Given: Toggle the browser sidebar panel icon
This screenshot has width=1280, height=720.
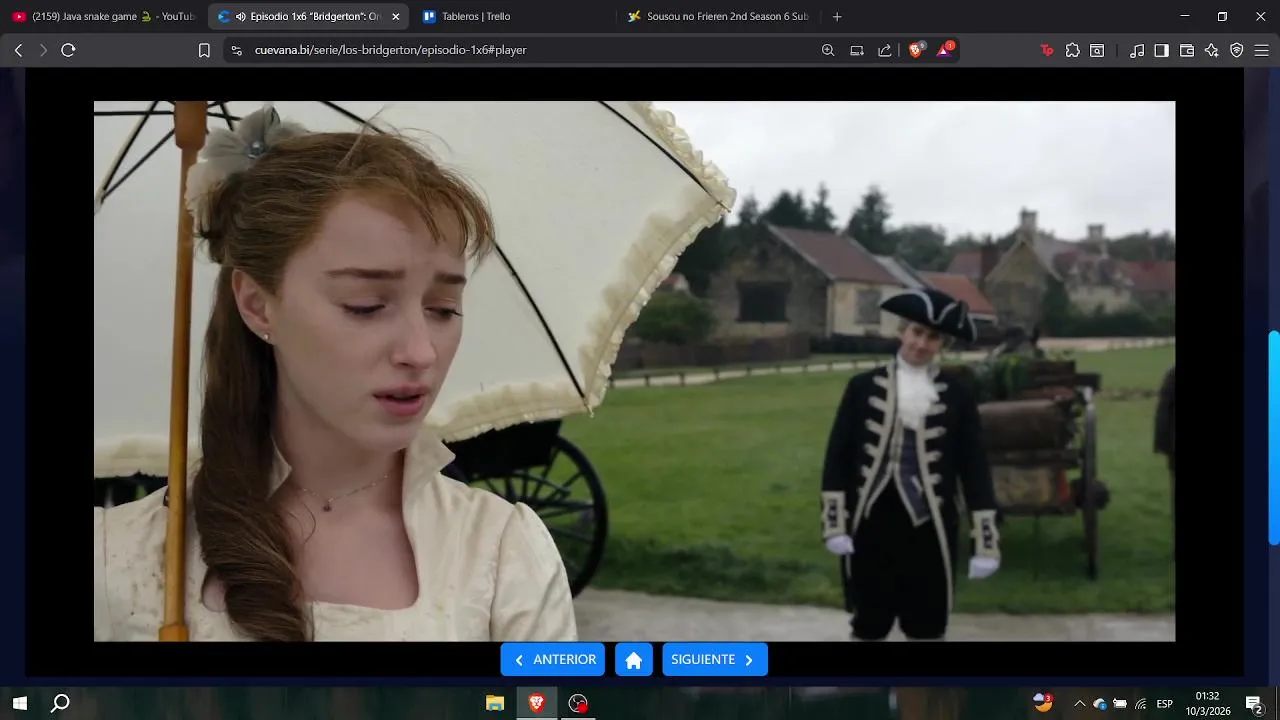Looking at the screenshot, I should 1161,50.
